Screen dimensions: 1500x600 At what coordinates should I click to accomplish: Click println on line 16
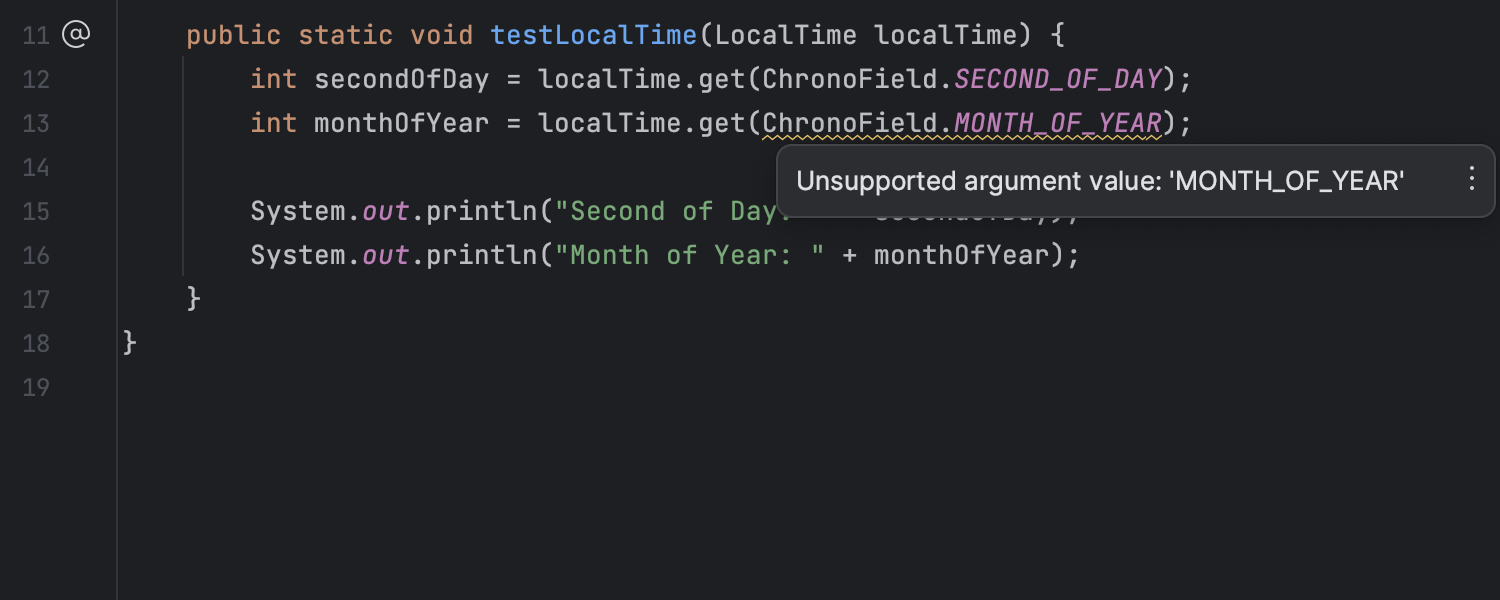[482, 255]
